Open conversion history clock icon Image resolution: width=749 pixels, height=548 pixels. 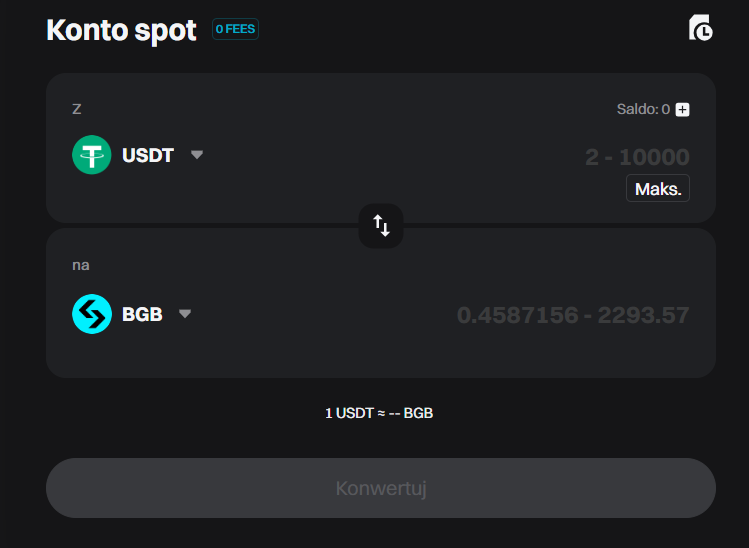(701, 28)
